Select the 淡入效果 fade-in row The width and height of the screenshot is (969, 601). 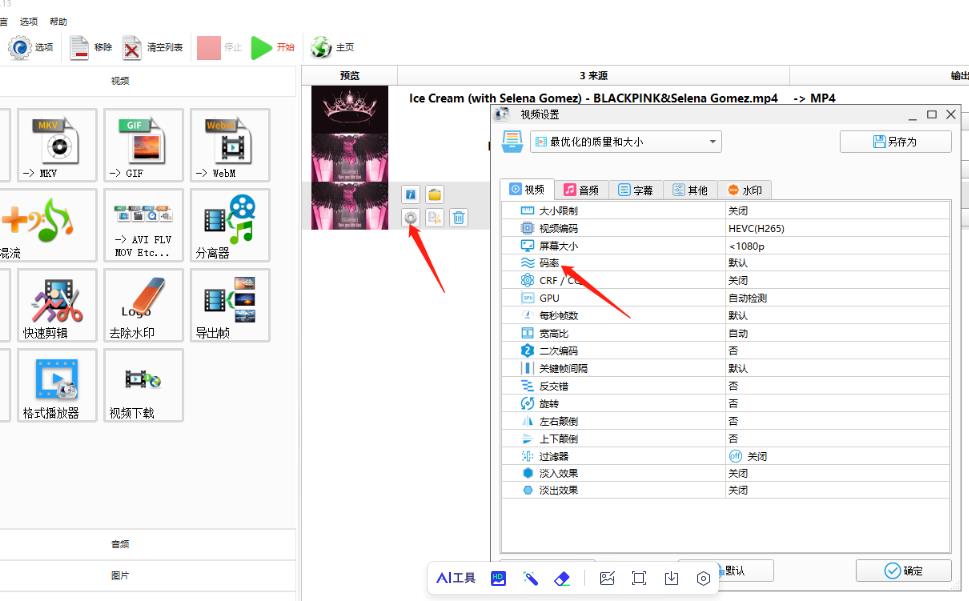coord(726,474)
